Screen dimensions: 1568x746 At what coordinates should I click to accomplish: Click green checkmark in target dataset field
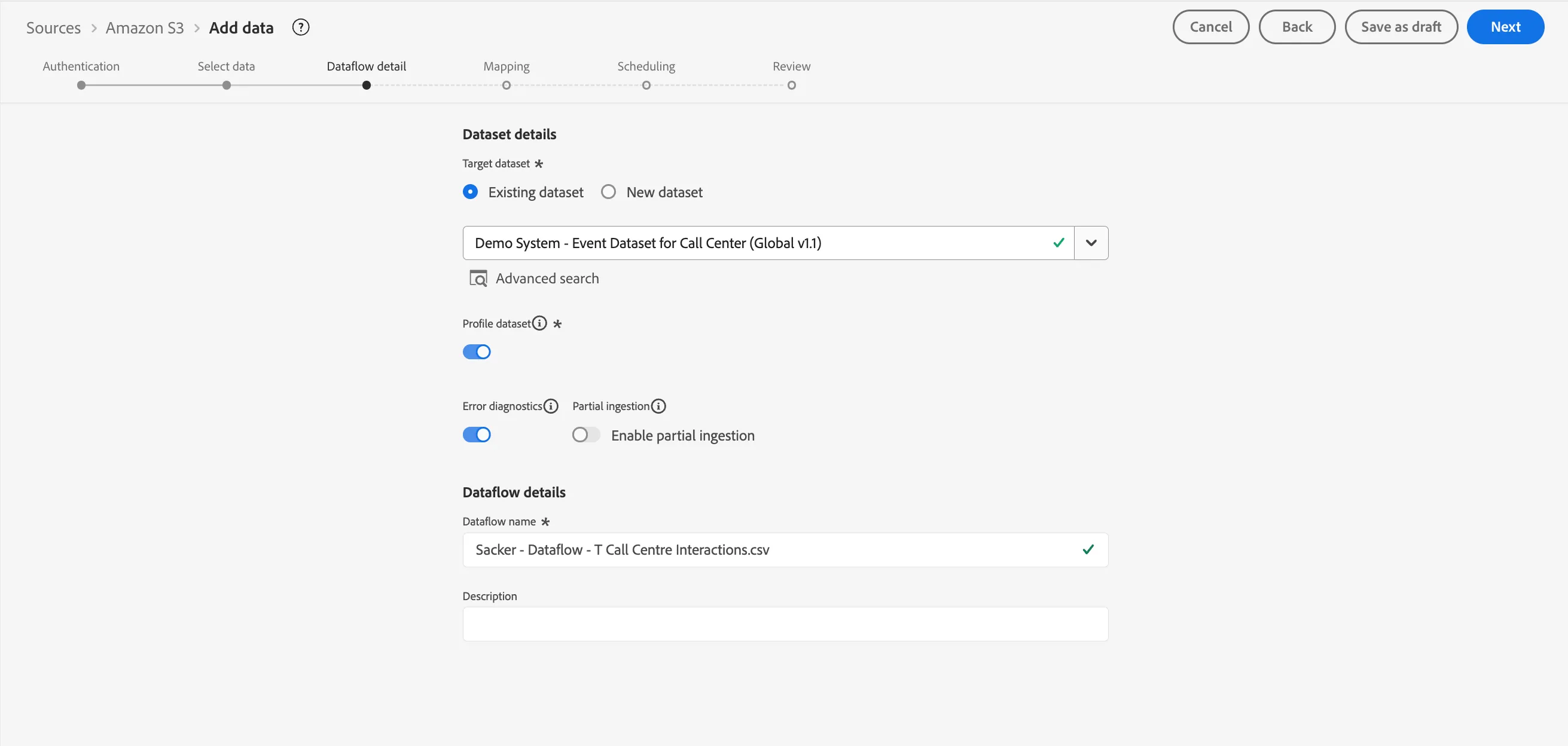point(1058,243)
